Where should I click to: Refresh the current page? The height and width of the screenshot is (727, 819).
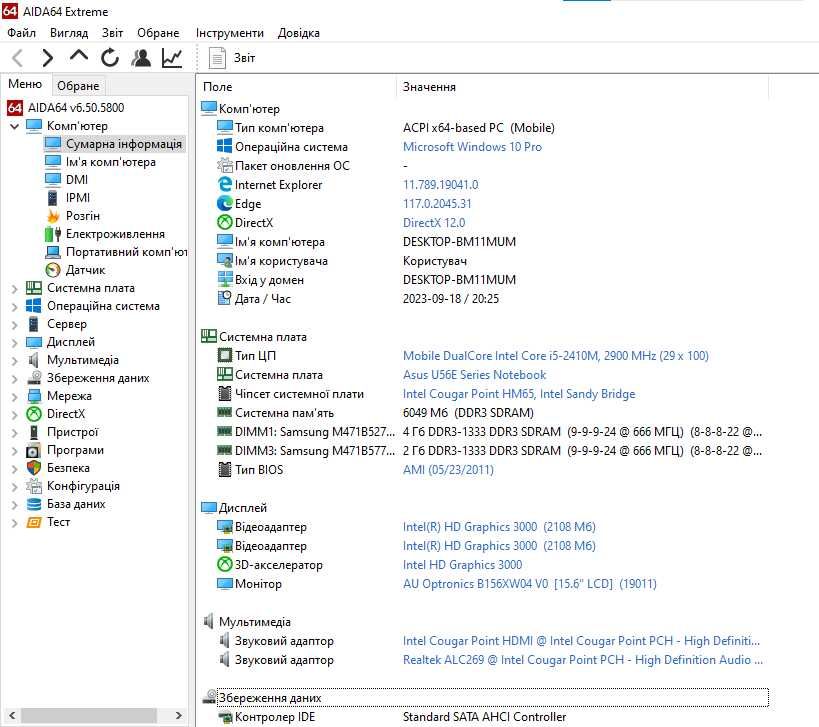(x=110, y=57)
